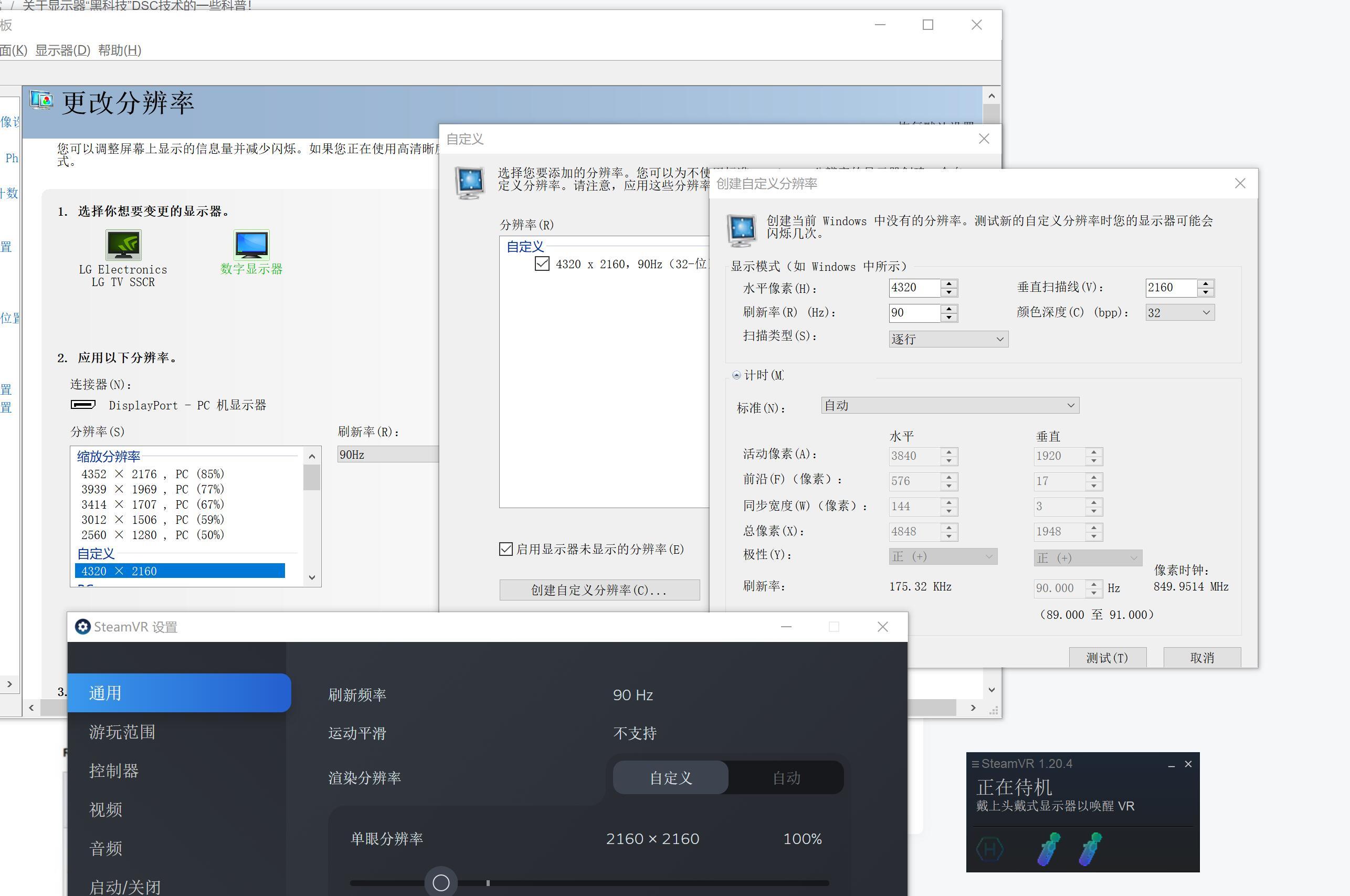Switch 渲染分辨率 to 自动

(786, 778)
